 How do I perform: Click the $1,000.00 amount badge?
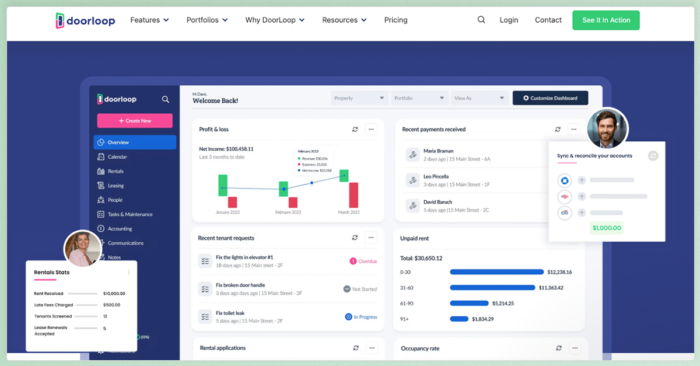pos(607,228)
